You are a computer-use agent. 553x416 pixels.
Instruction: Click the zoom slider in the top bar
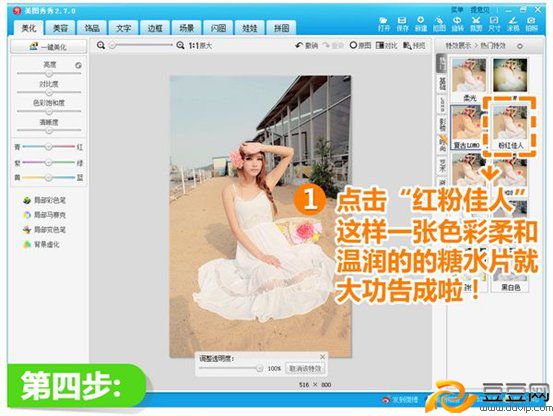pyautogui.click(x=141, y=45)
